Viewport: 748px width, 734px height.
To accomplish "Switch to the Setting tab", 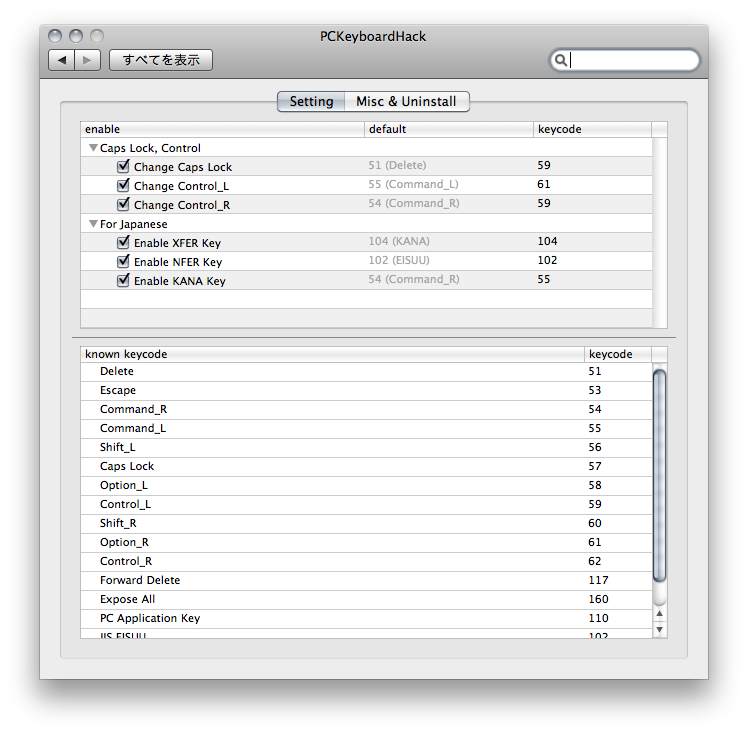I will point(311,102).
